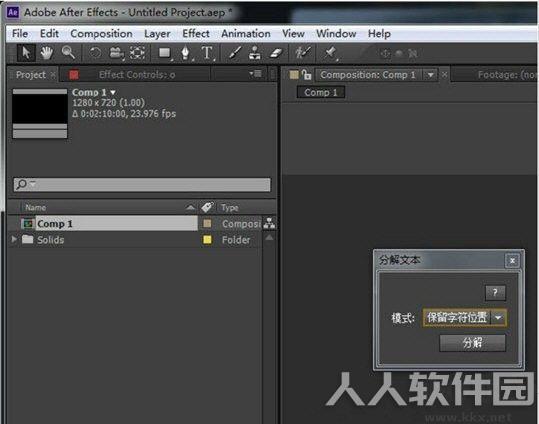This screenshot has width=539, height=424.
Task: Click the Type column header
Action: (x=230, y=207)
